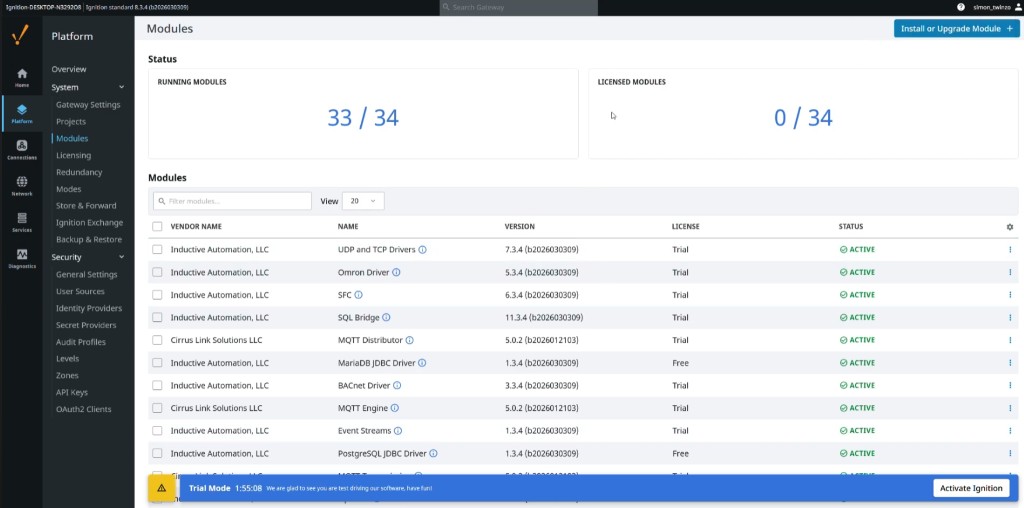
Task: Check the SFC row checkbox
Action: [x=157, y=294]
